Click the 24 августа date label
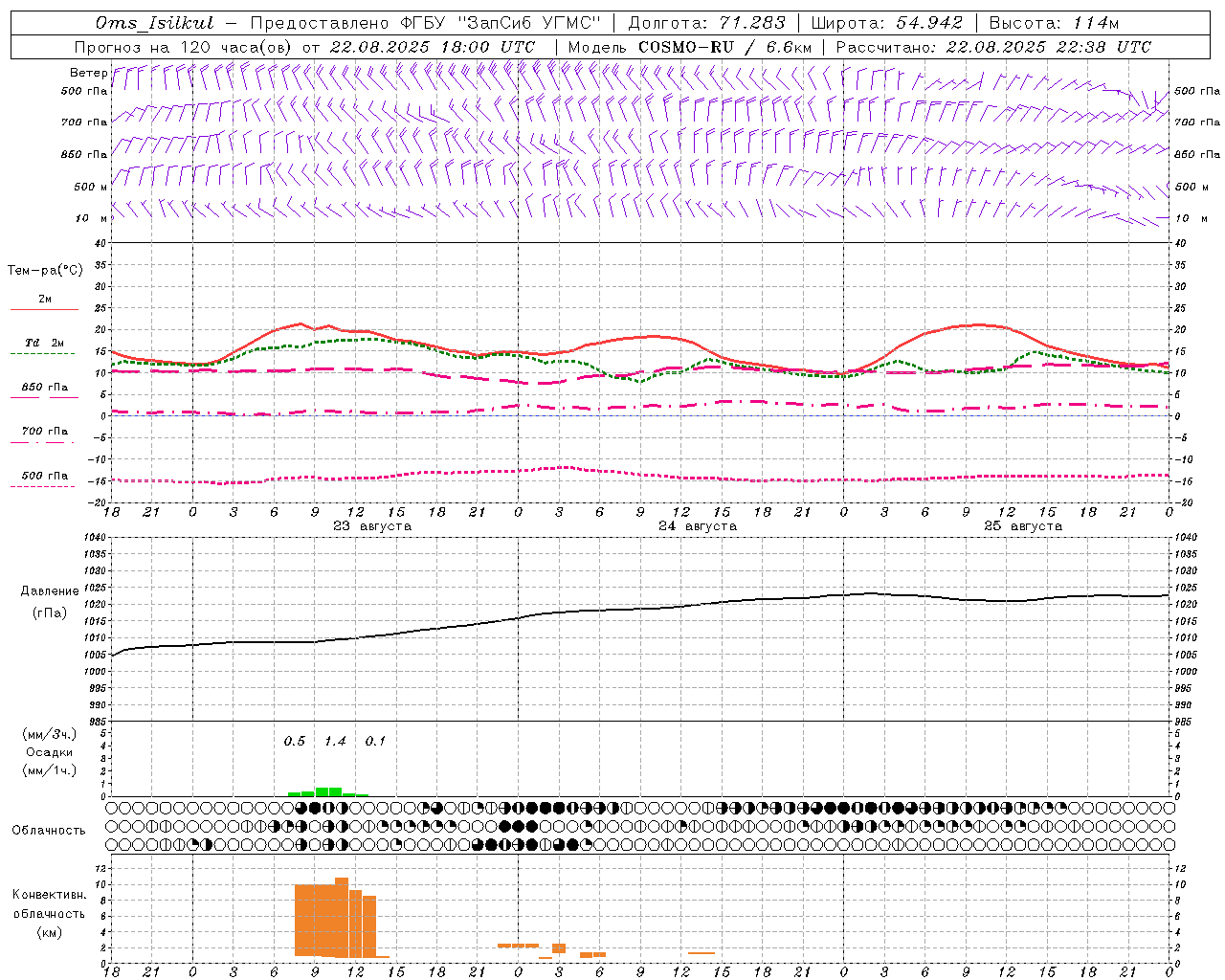Viewport: 1225px width, 980px height. click(x=698, y=525)
